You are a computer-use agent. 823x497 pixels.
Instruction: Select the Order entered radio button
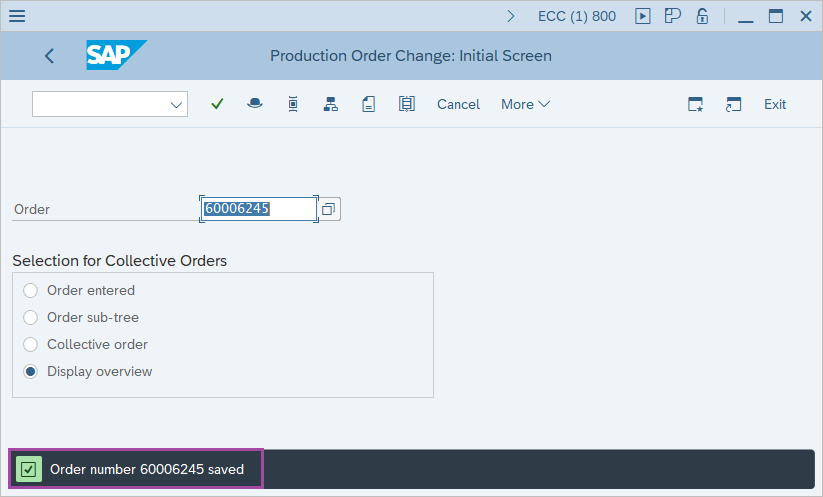click(x=30, y=290)
